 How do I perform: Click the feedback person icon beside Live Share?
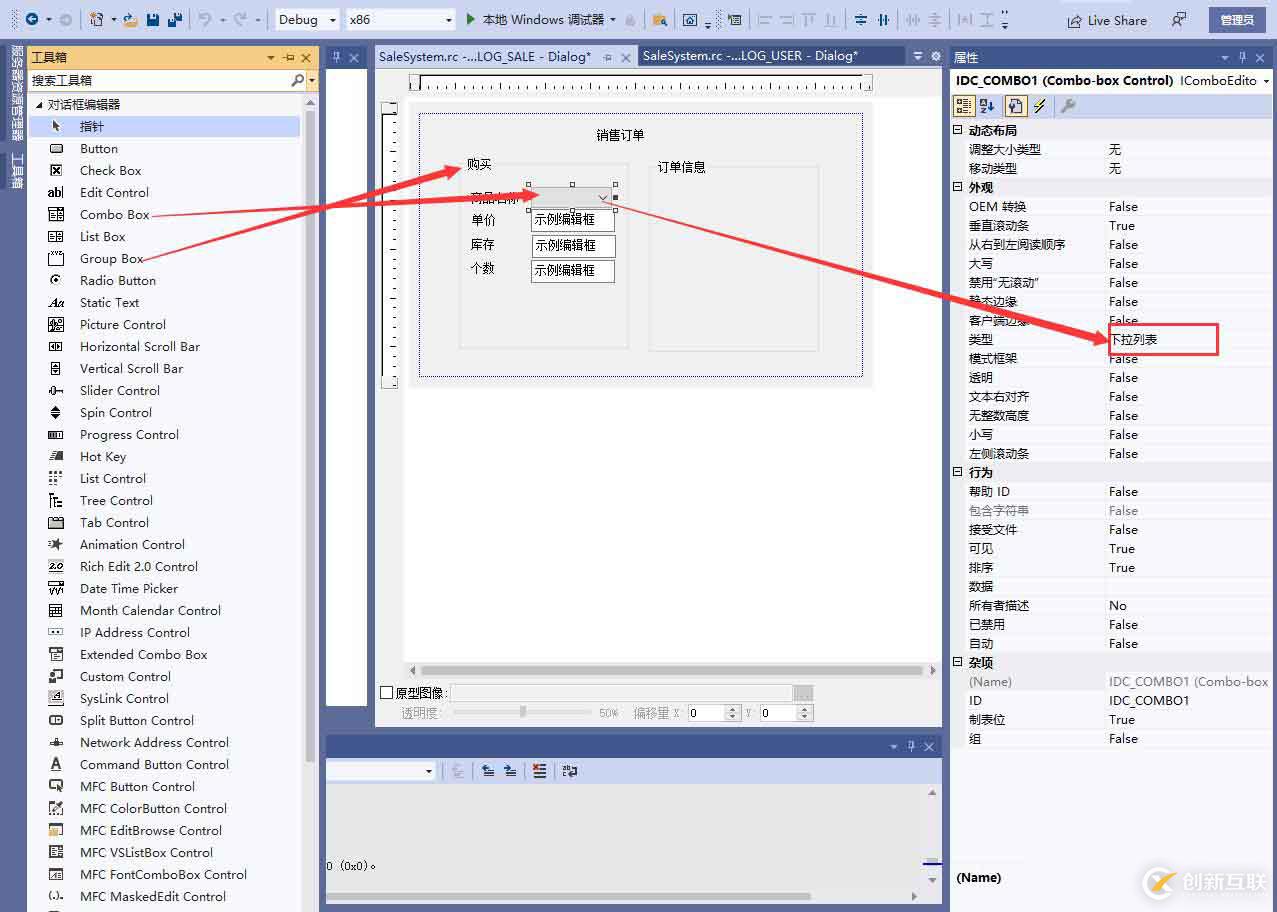[1180, 20]
